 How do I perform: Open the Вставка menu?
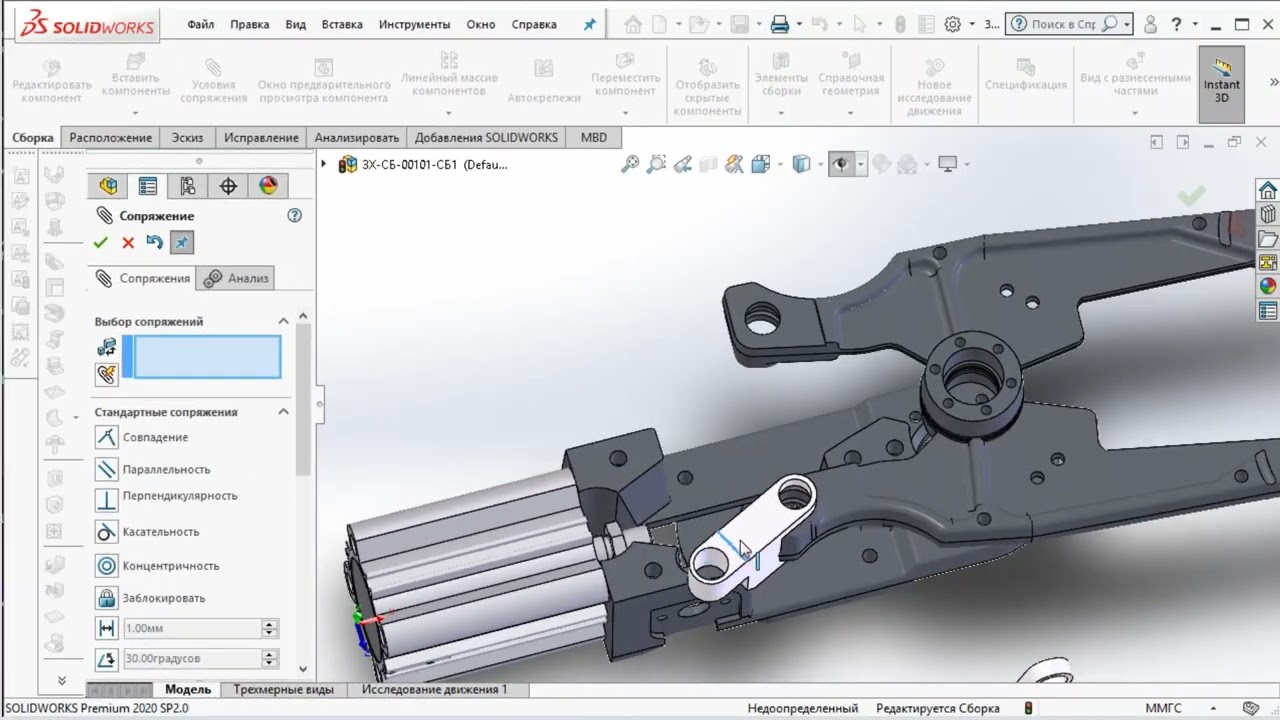pos(342,24)
